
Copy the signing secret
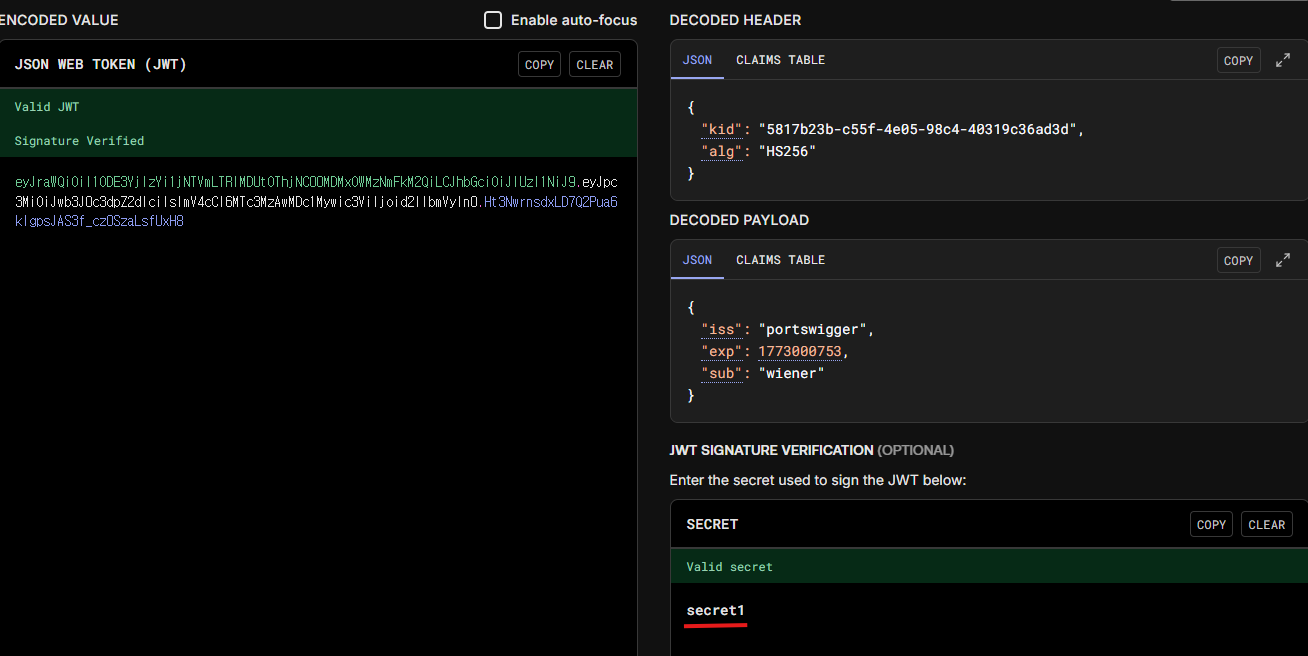click(x=1211, y=525)
